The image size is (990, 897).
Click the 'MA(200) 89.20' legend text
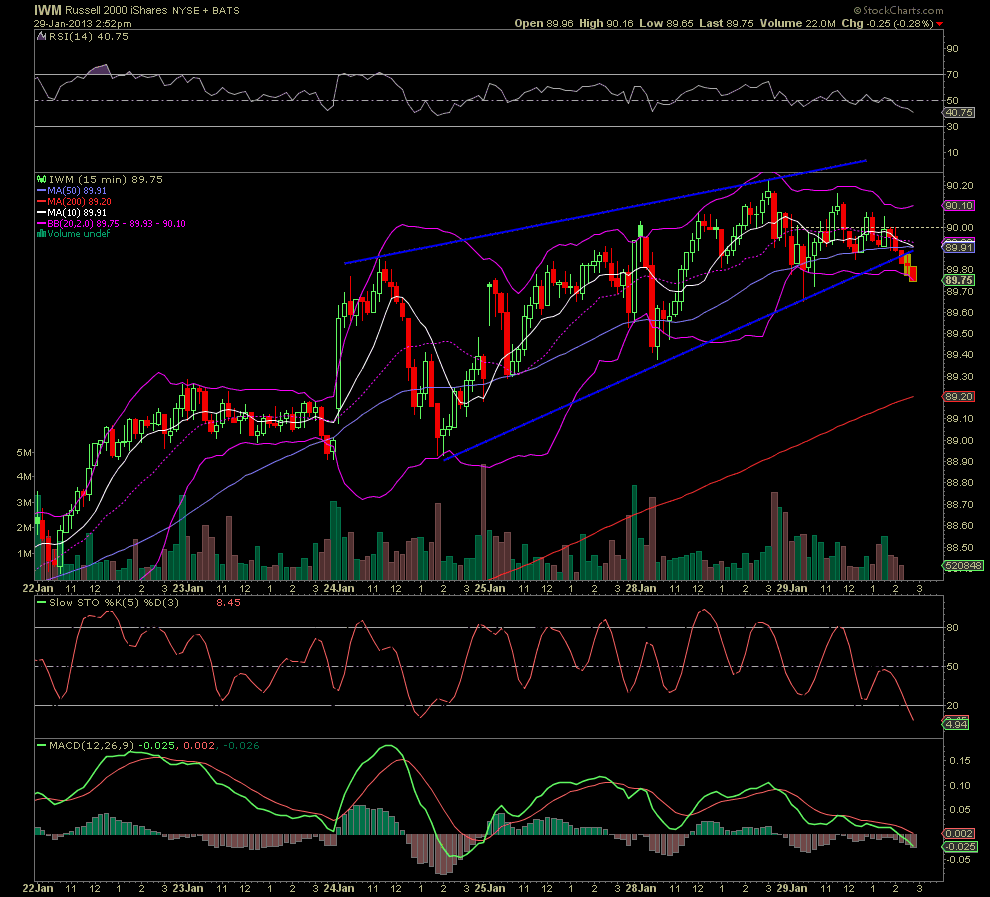(79, 201)
